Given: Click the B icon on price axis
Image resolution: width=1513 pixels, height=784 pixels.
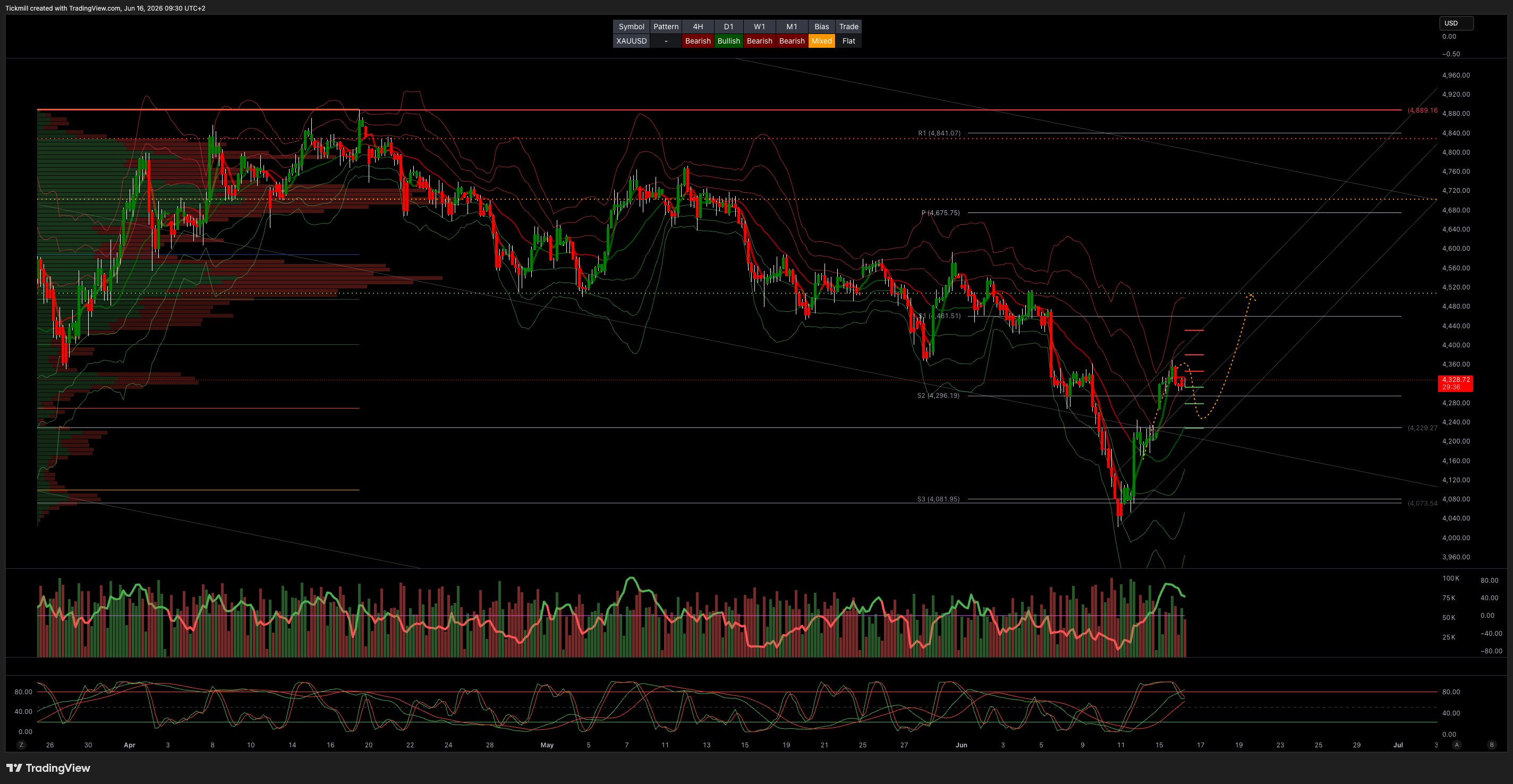Looking at the screenshot, I should pyautogui.click(x=1491, y=745).
